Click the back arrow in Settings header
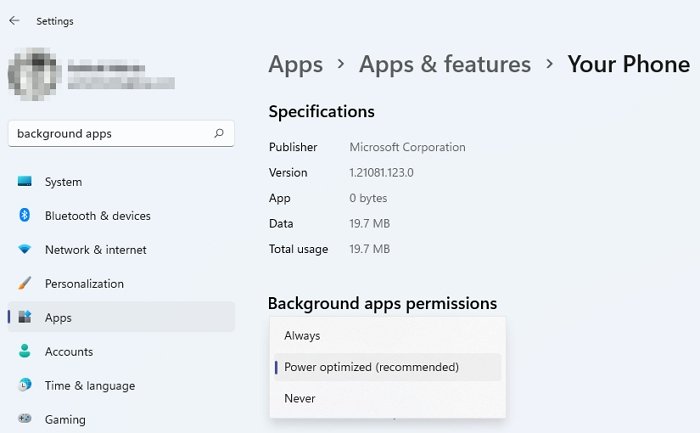700x433 pixels. tap(14, 20)
